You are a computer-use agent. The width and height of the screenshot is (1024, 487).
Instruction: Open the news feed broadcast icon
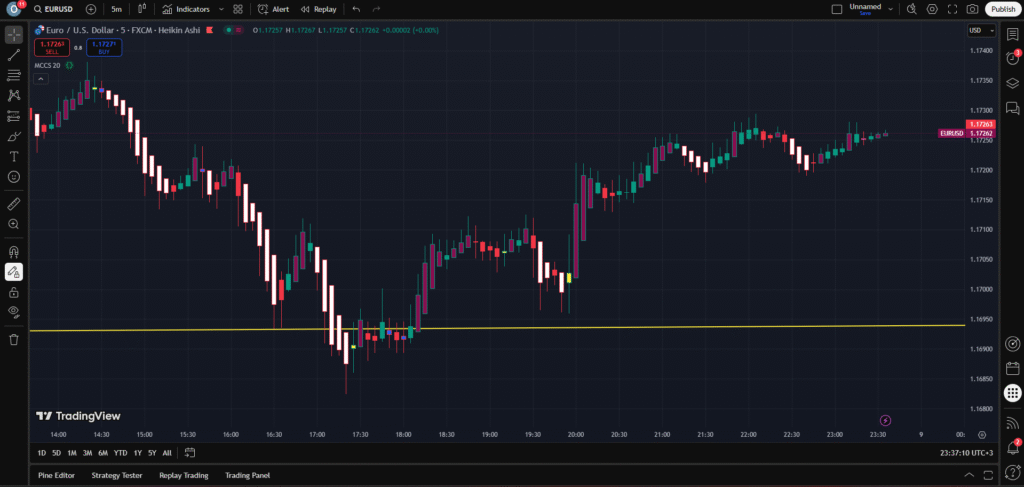1012,422
